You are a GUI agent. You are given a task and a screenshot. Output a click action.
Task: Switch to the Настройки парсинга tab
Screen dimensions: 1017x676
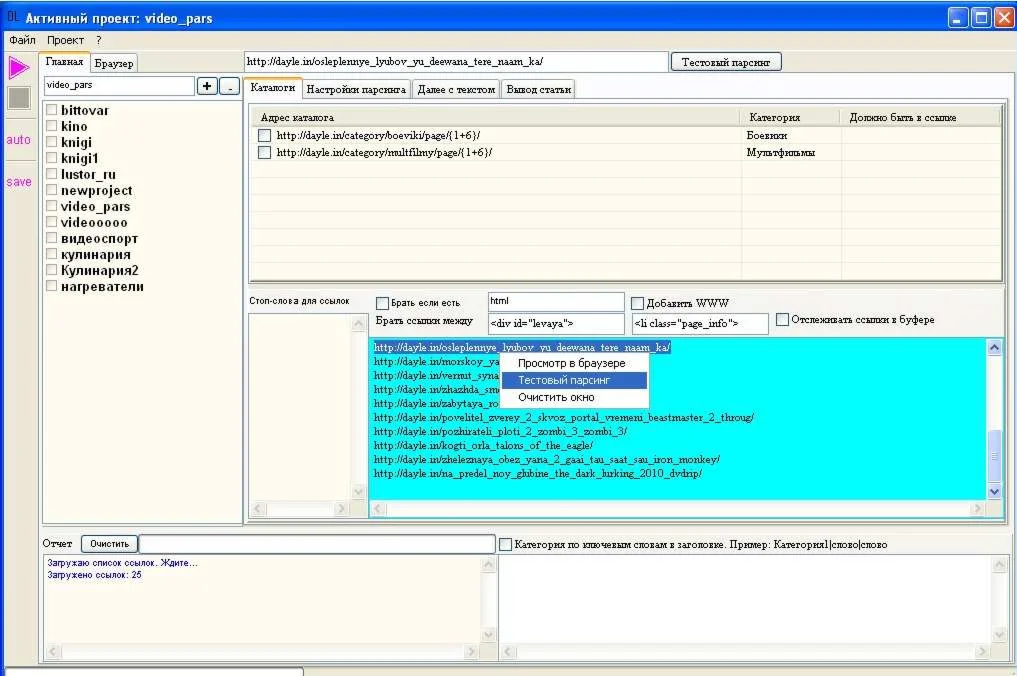click(356, 89)
